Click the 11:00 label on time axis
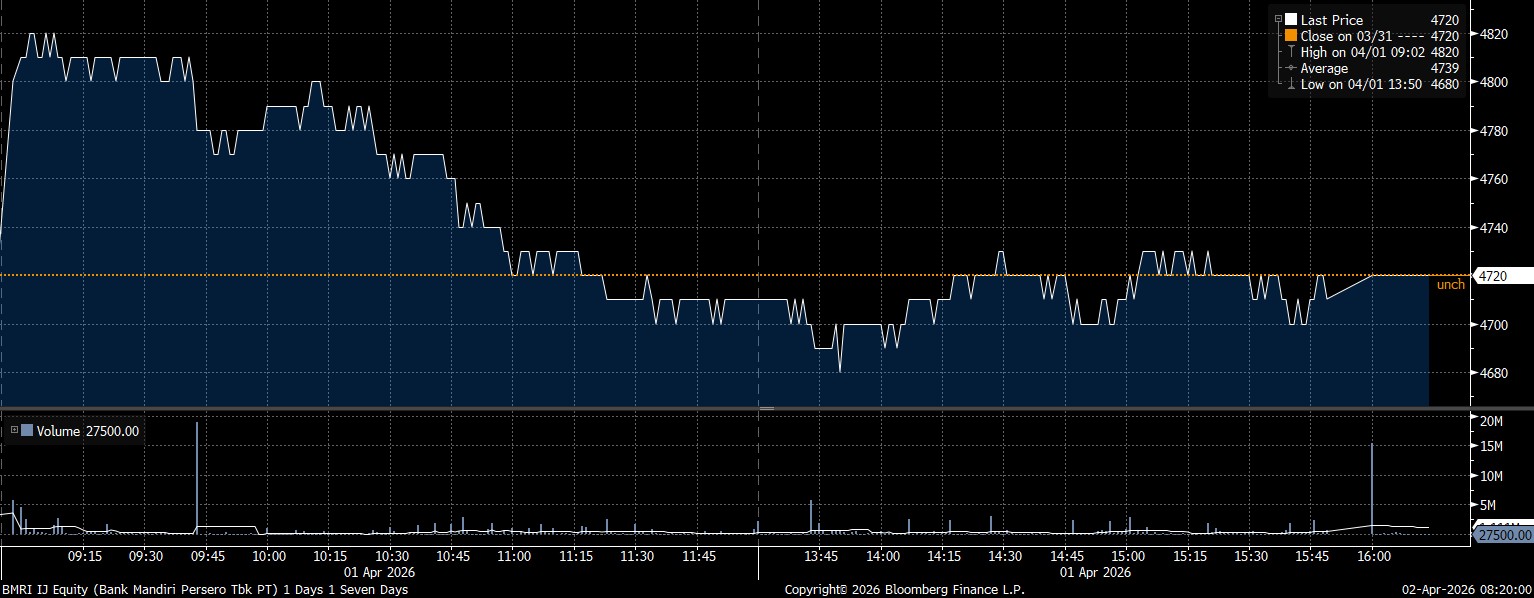The width and height of the screenshot is (1534, 598). tap(514, 556)
